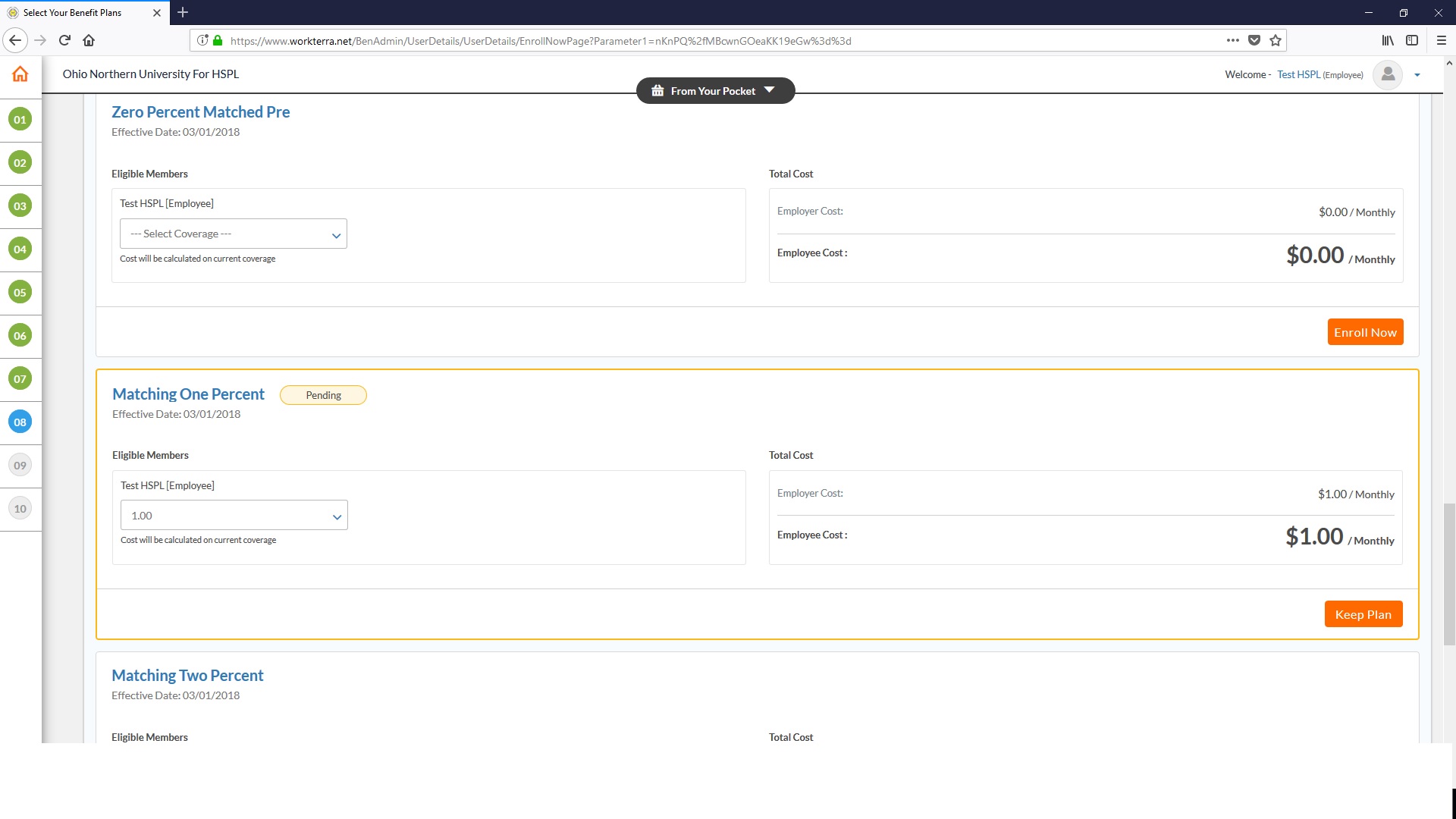
Task: Show Firefox sidebar panel icon
Action: tap(1412, 41)
